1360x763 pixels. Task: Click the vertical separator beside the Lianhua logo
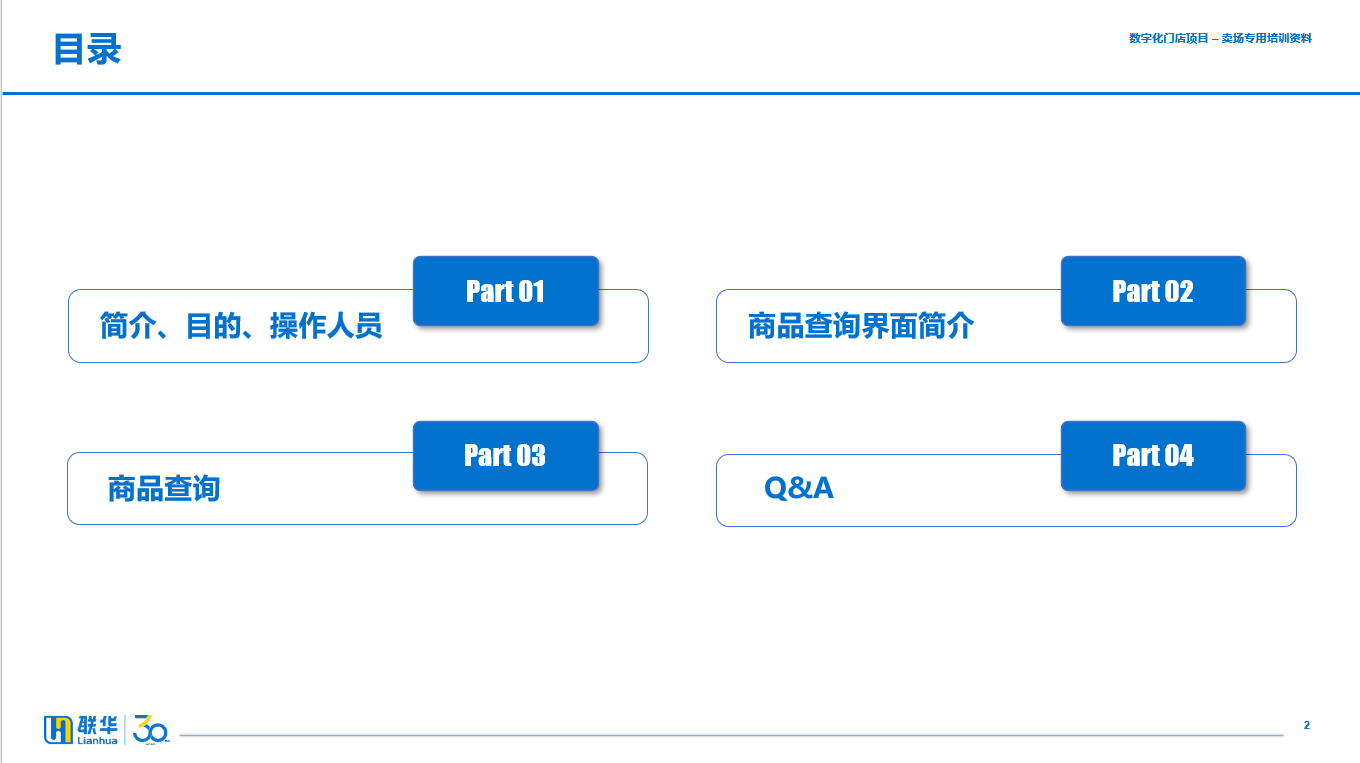click(x=125, y=729)
